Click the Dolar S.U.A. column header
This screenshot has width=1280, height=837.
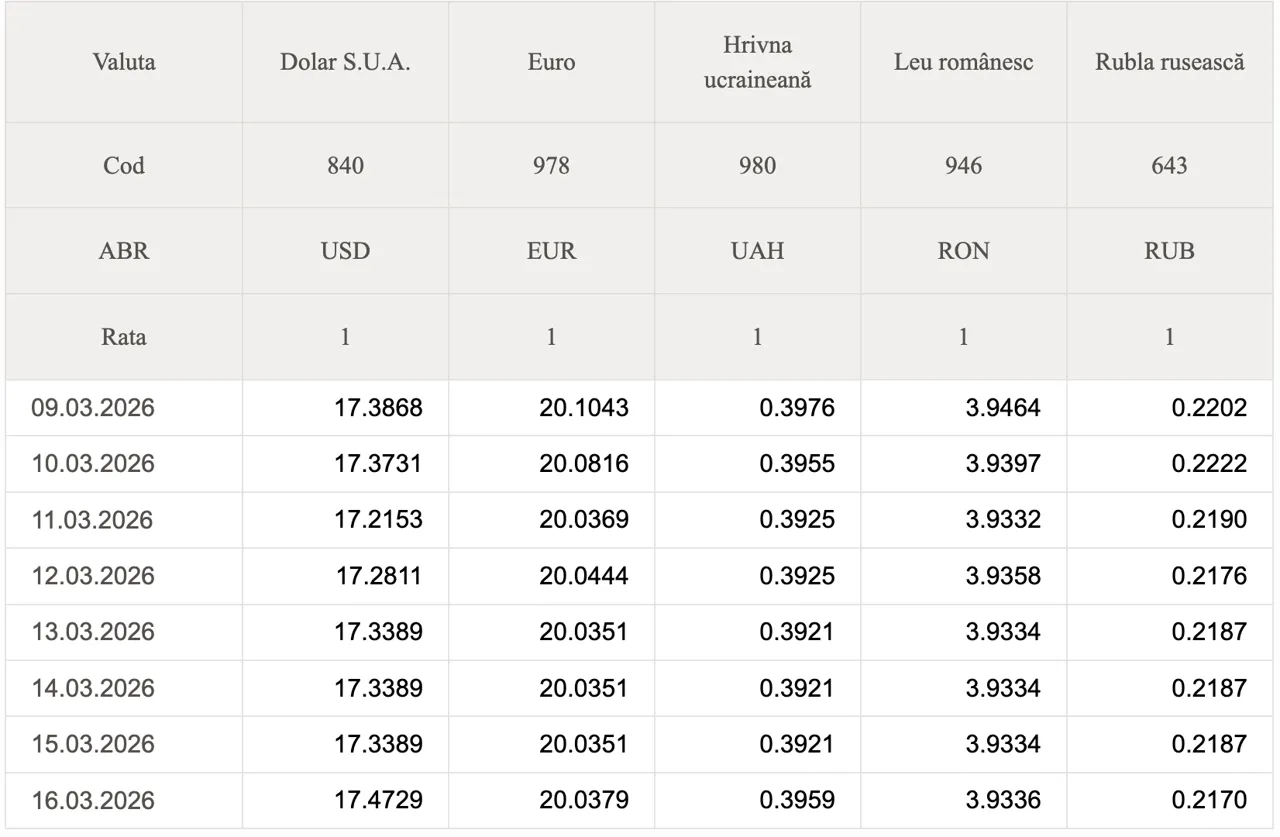tap(345, 62)
